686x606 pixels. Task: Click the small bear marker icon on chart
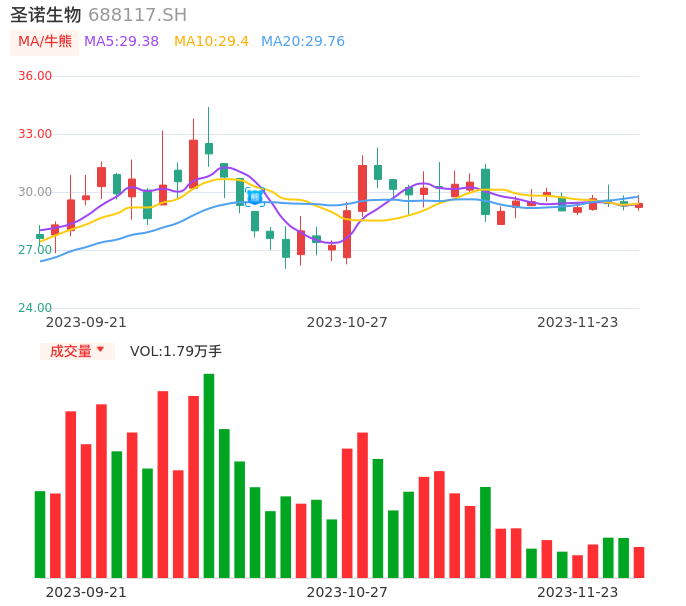click(255, 197)
